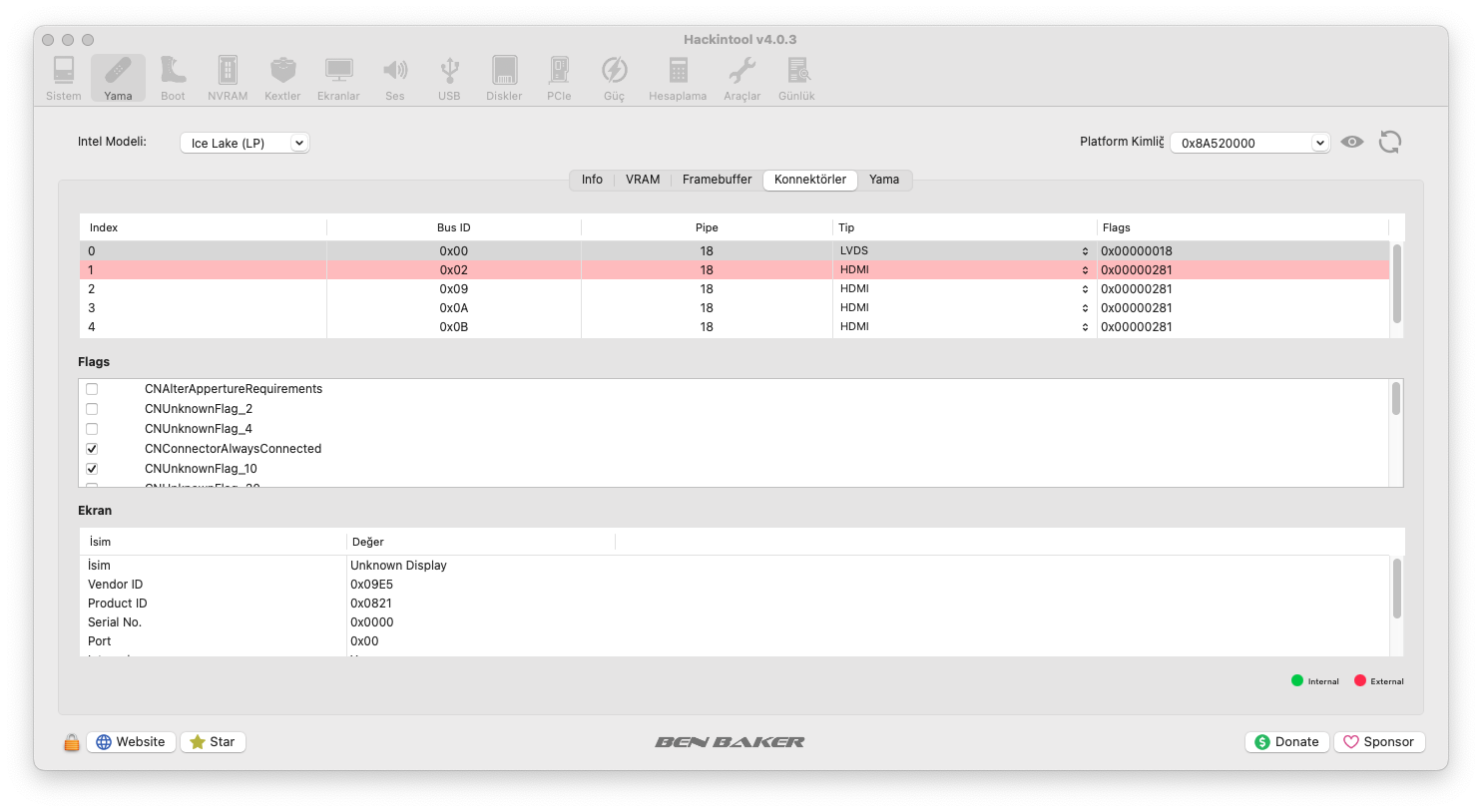Switch to the VRAM tab
The width and height of the screenshot is (1482, 812).
coord(643,180)
